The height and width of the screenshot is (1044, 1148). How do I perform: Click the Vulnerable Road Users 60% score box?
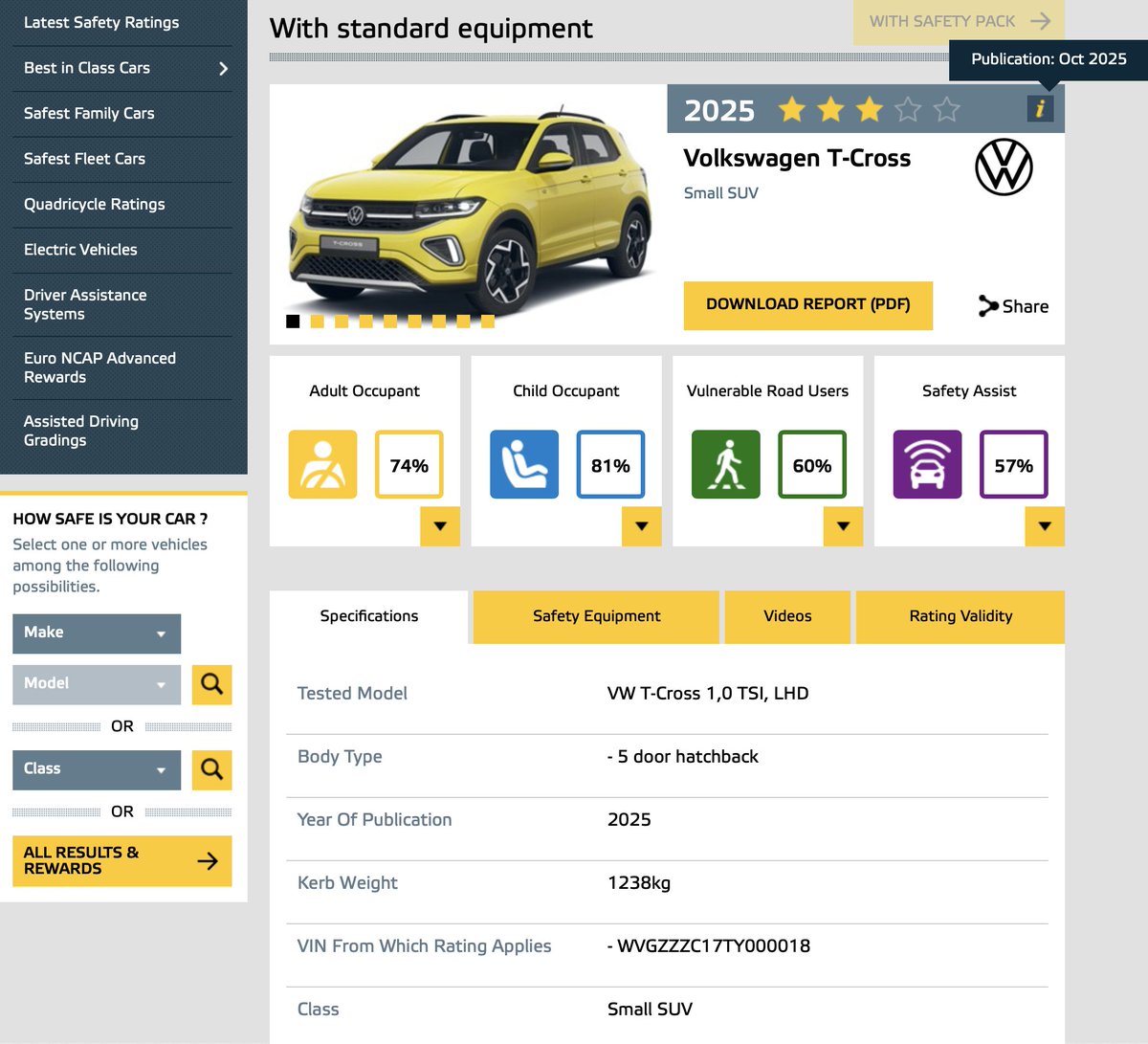[812, 465]
